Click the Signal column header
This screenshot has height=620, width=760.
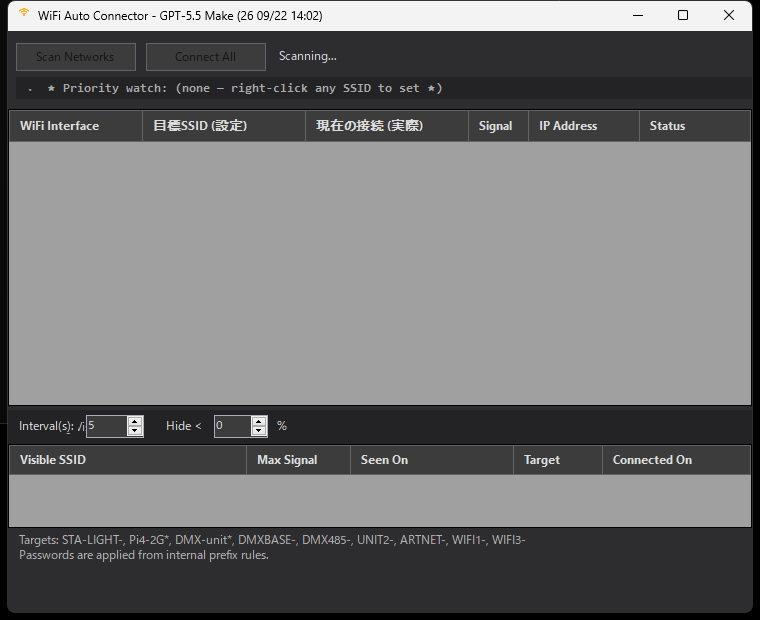pos(498,126)
